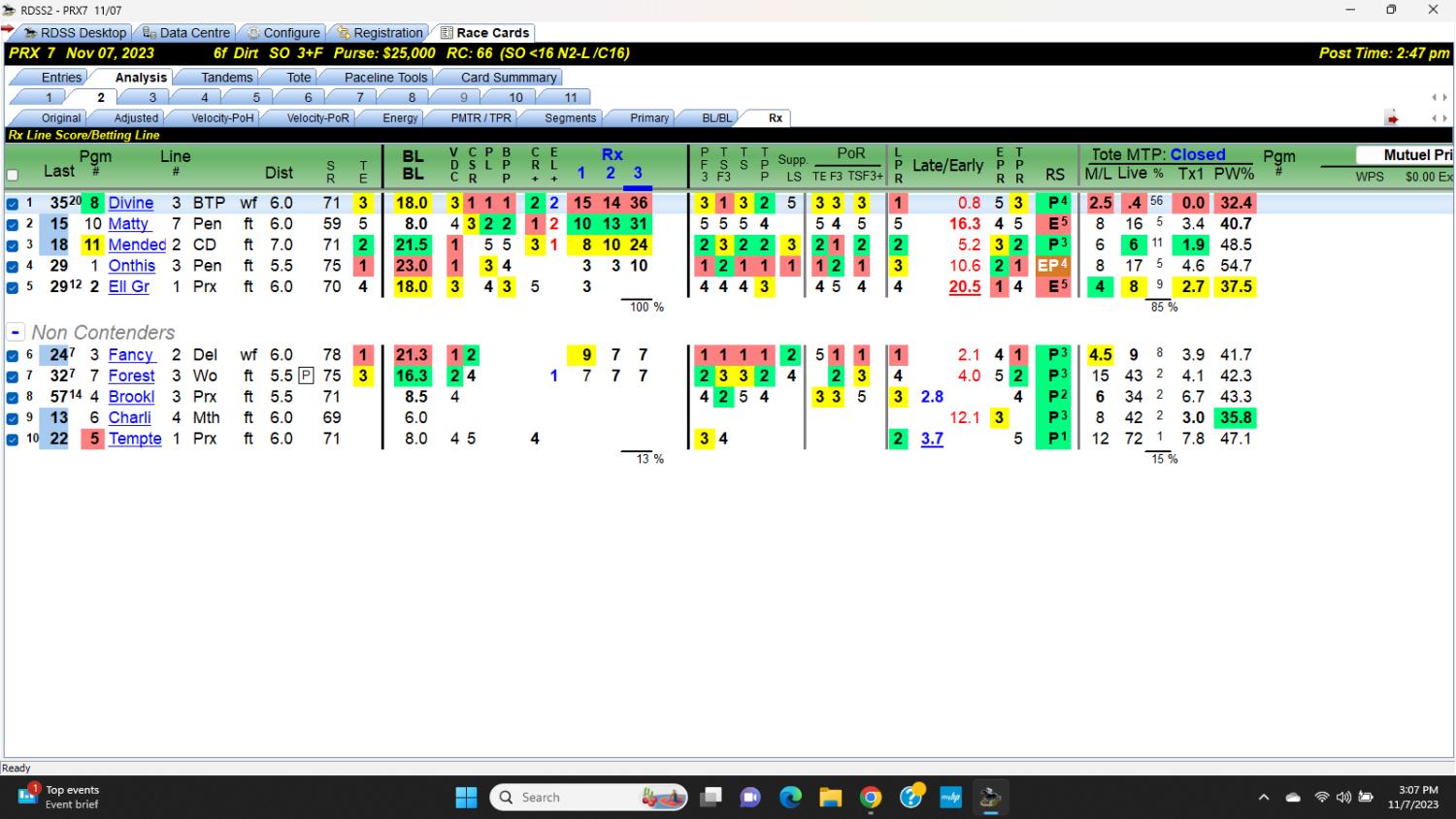Click left scroll arrow of the view tabs row
Screen dimensions: 1456x819
pos(1435,118)
